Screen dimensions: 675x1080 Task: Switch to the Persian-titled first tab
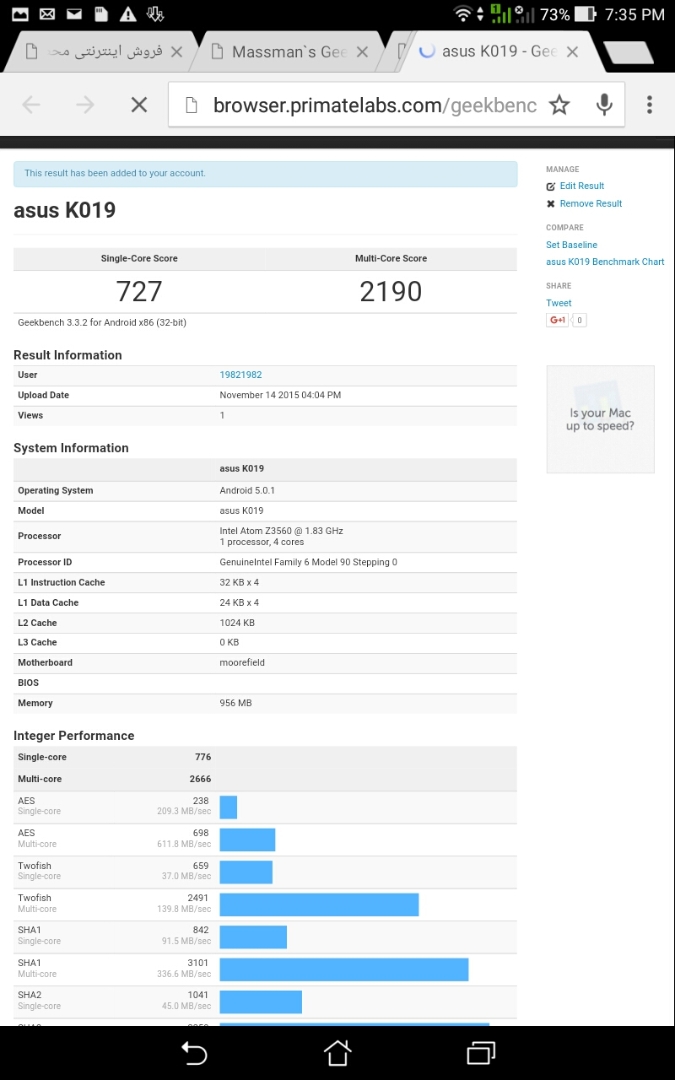tap(103, 52)
